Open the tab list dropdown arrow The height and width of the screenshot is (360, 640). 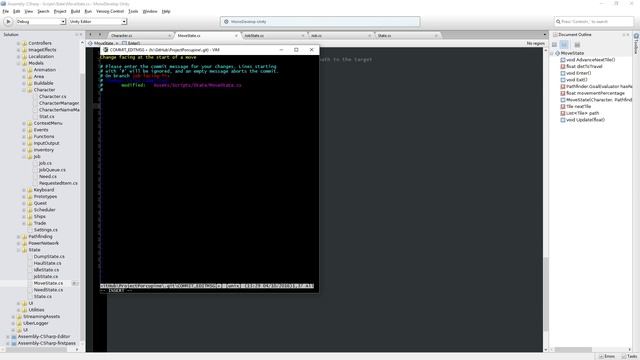[x=544, y=35]
